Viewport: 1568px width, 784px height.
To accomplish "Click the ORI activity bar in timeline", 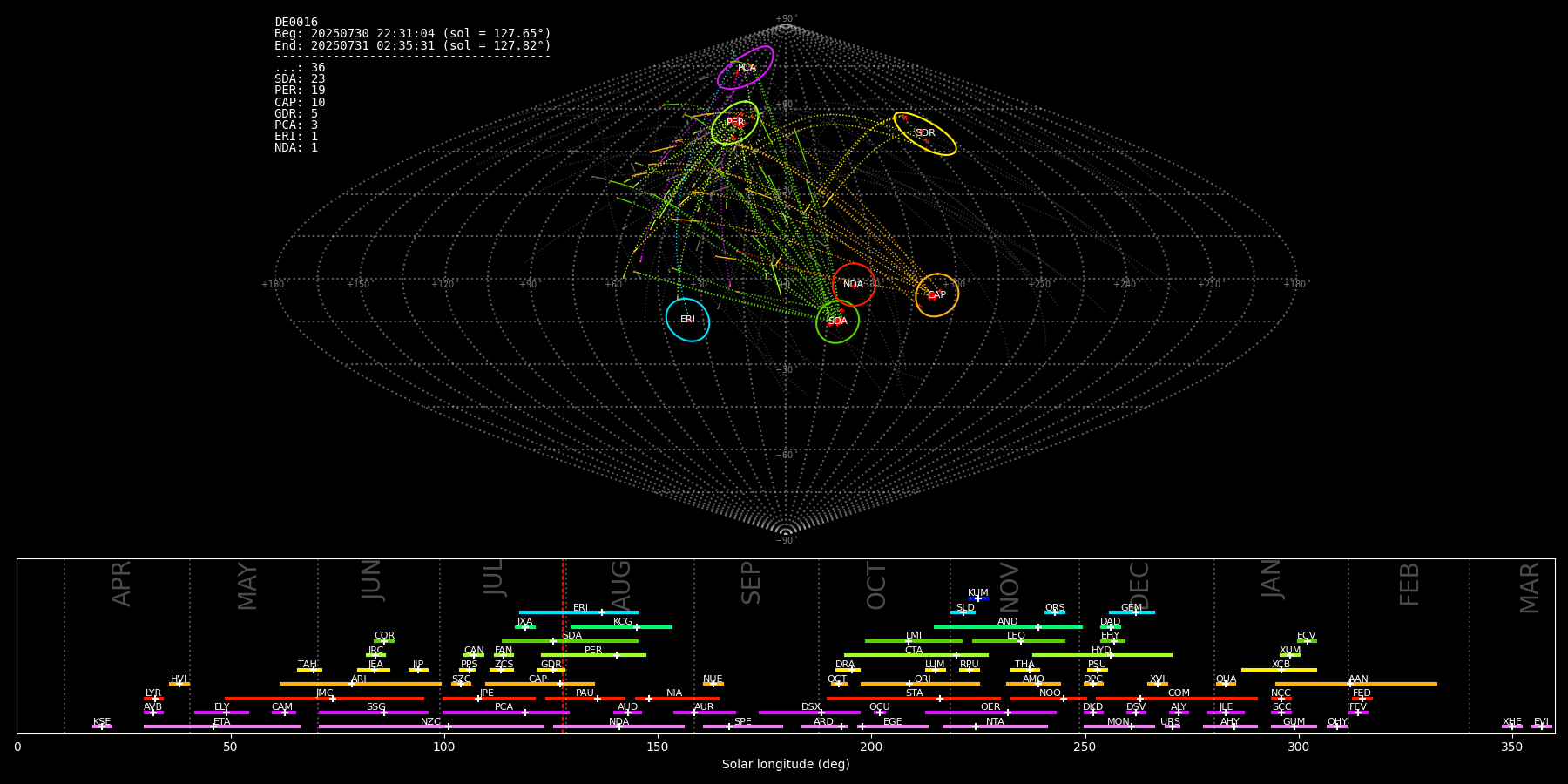I will pos(920,684).
